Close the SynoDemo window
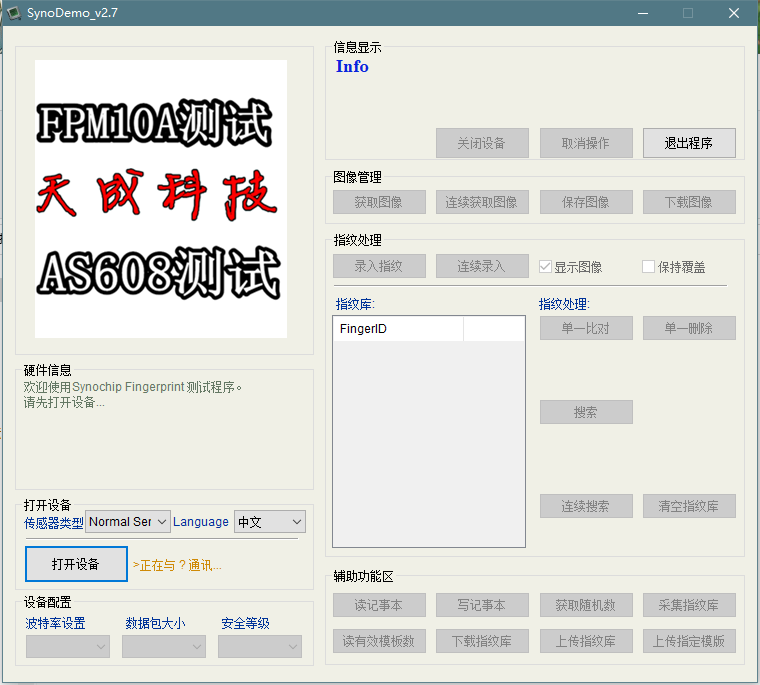 click(734, 13)
